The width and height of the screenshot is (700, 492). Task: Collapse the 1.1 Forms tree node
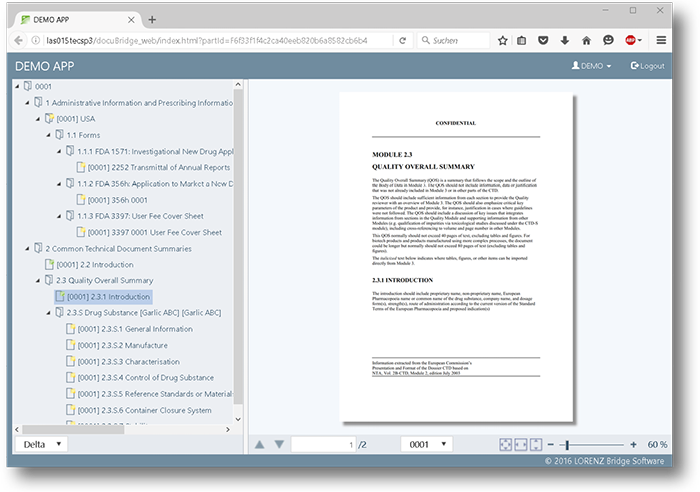coord(44,135)
